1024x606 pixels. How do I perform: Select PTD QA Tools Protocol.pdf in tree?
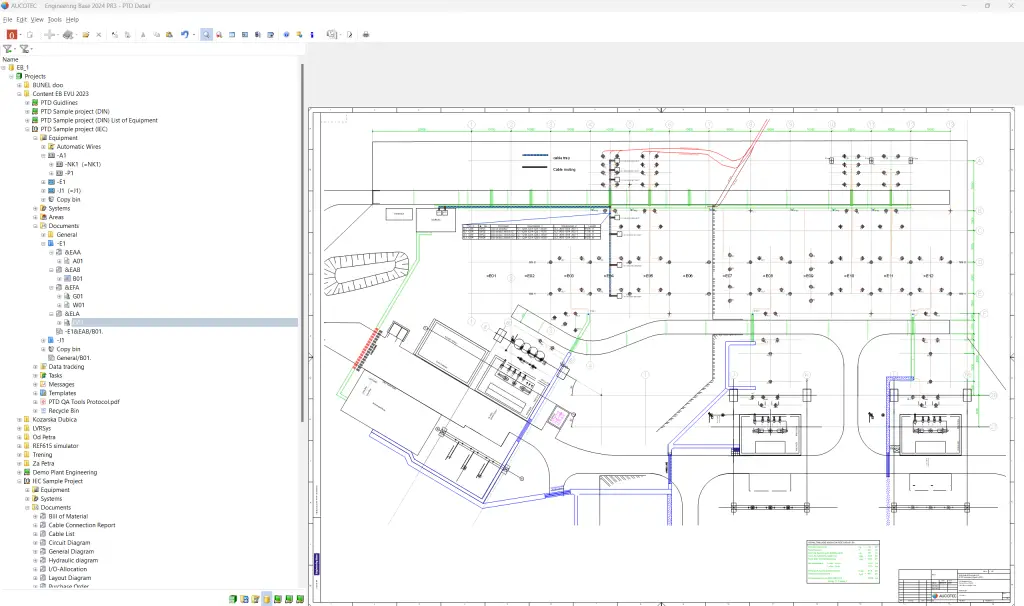coord(84,402)
